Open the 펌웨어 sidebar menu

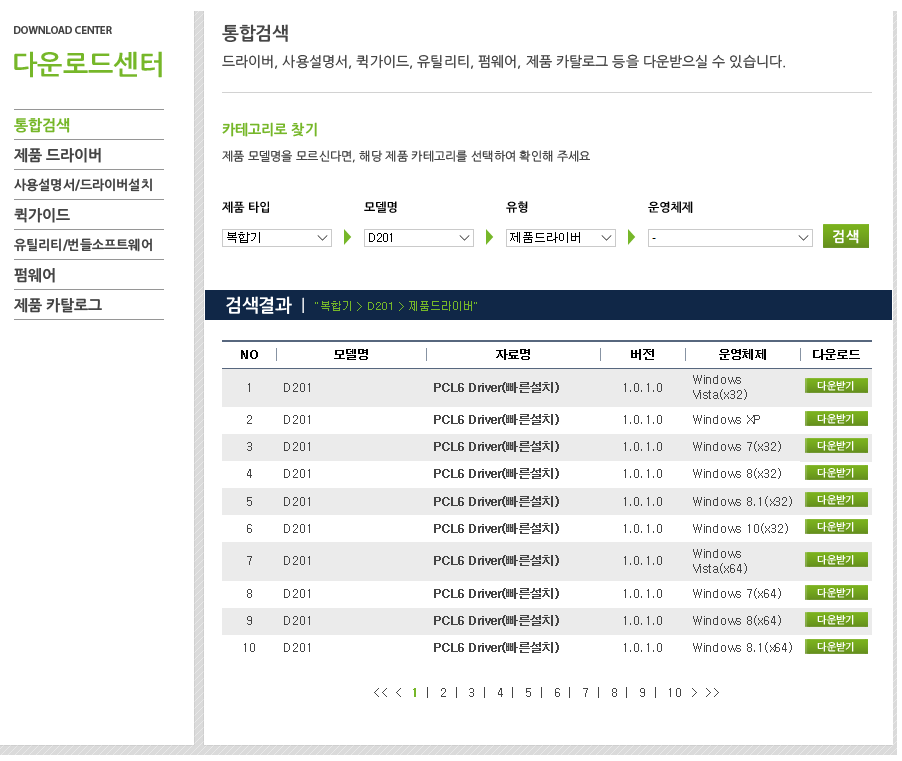tap(35, 275)
